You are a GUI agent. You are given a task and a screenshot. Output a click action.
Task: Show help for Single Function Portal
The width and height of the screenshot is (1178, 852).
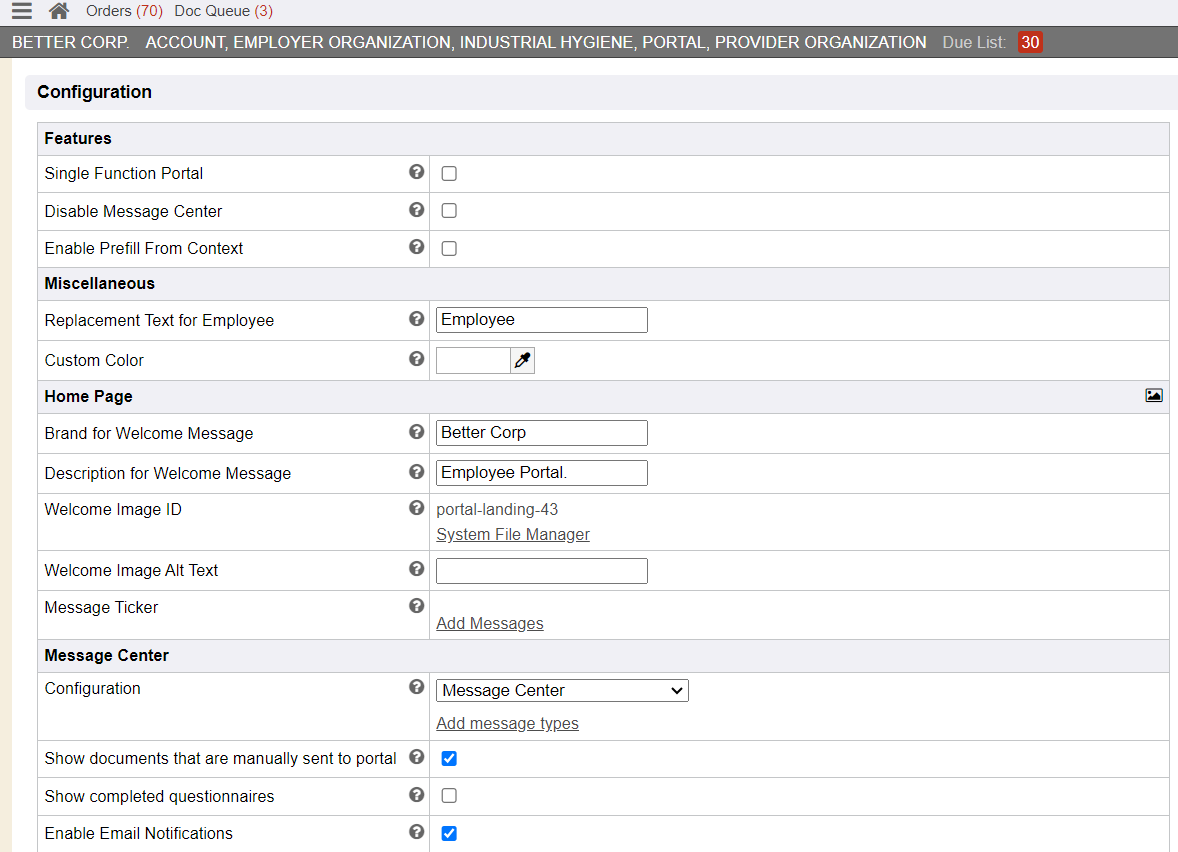[x=417, y=172]
